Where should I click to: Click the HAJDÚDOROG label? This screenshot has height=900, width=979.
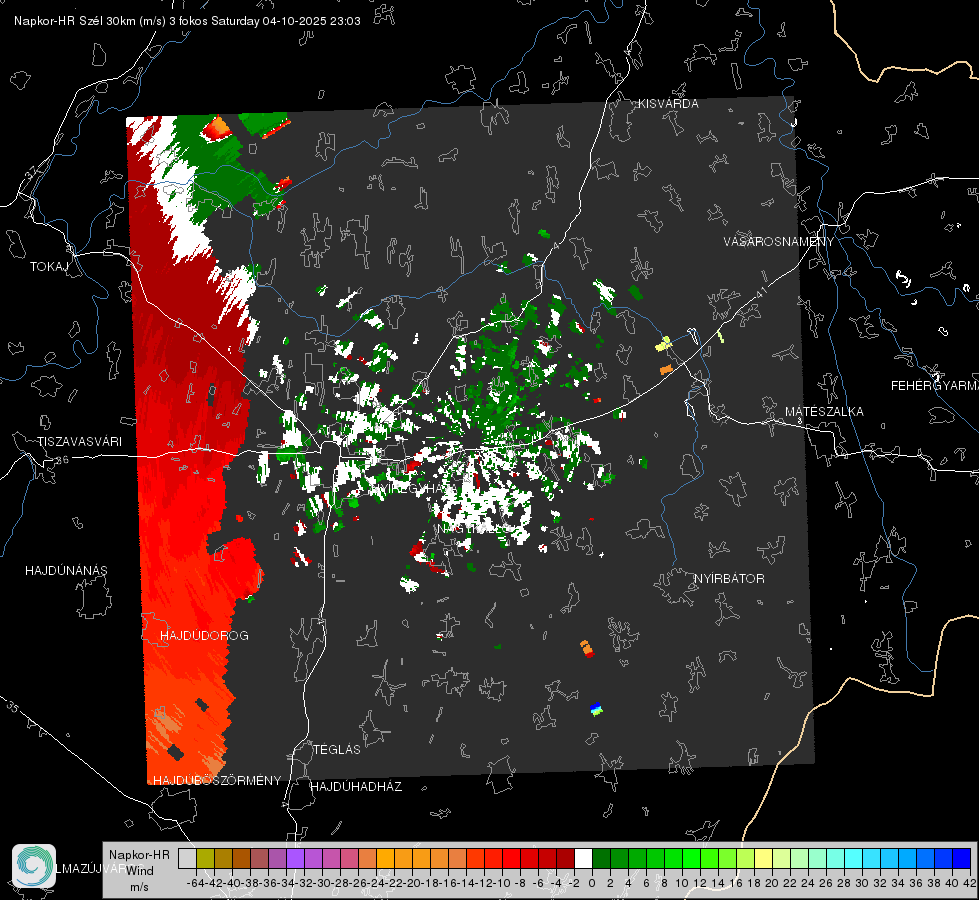[204, 635]
